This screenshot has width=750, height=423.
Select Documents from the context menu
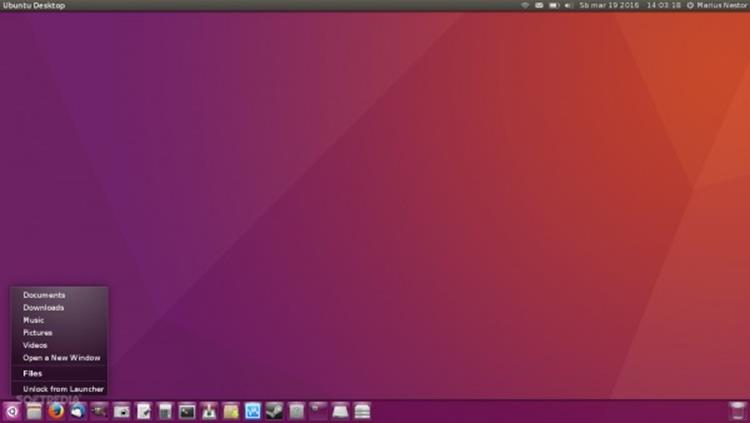[44, 295]
